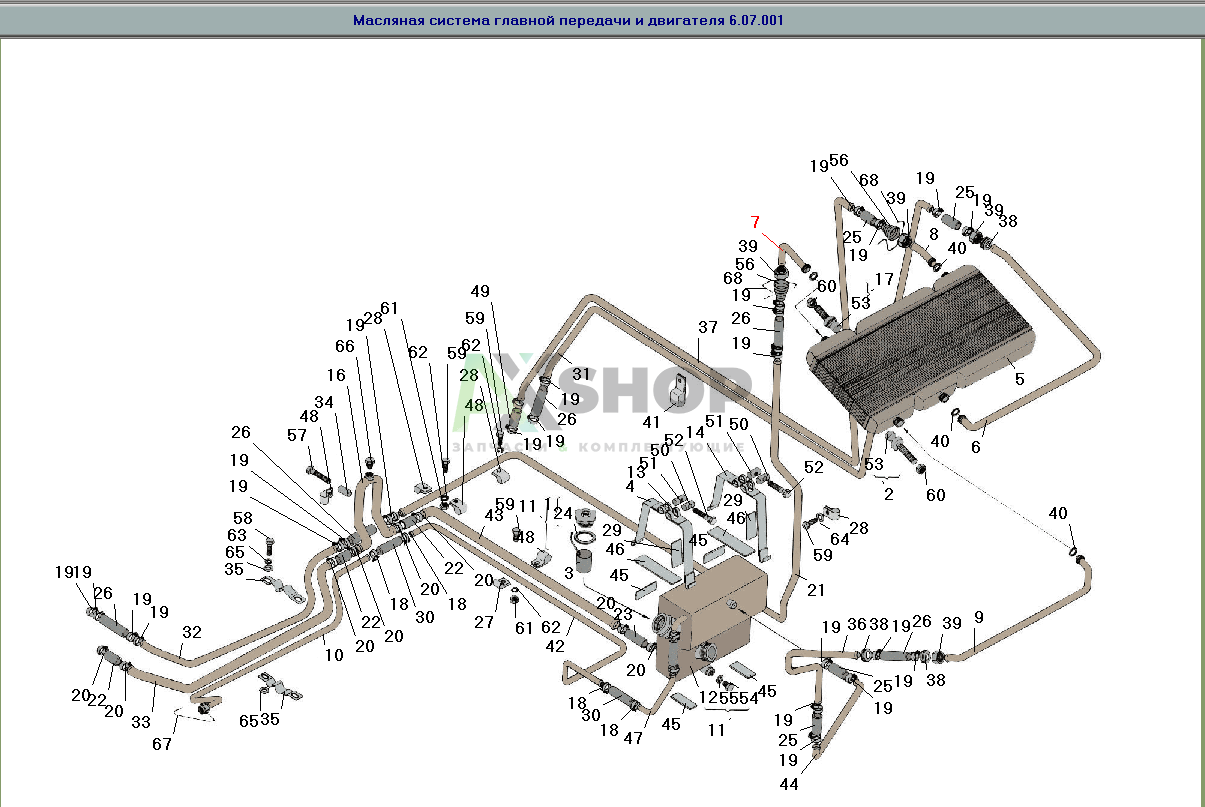
Task: Click part number 41 bracket label
Action: [652, 421]
